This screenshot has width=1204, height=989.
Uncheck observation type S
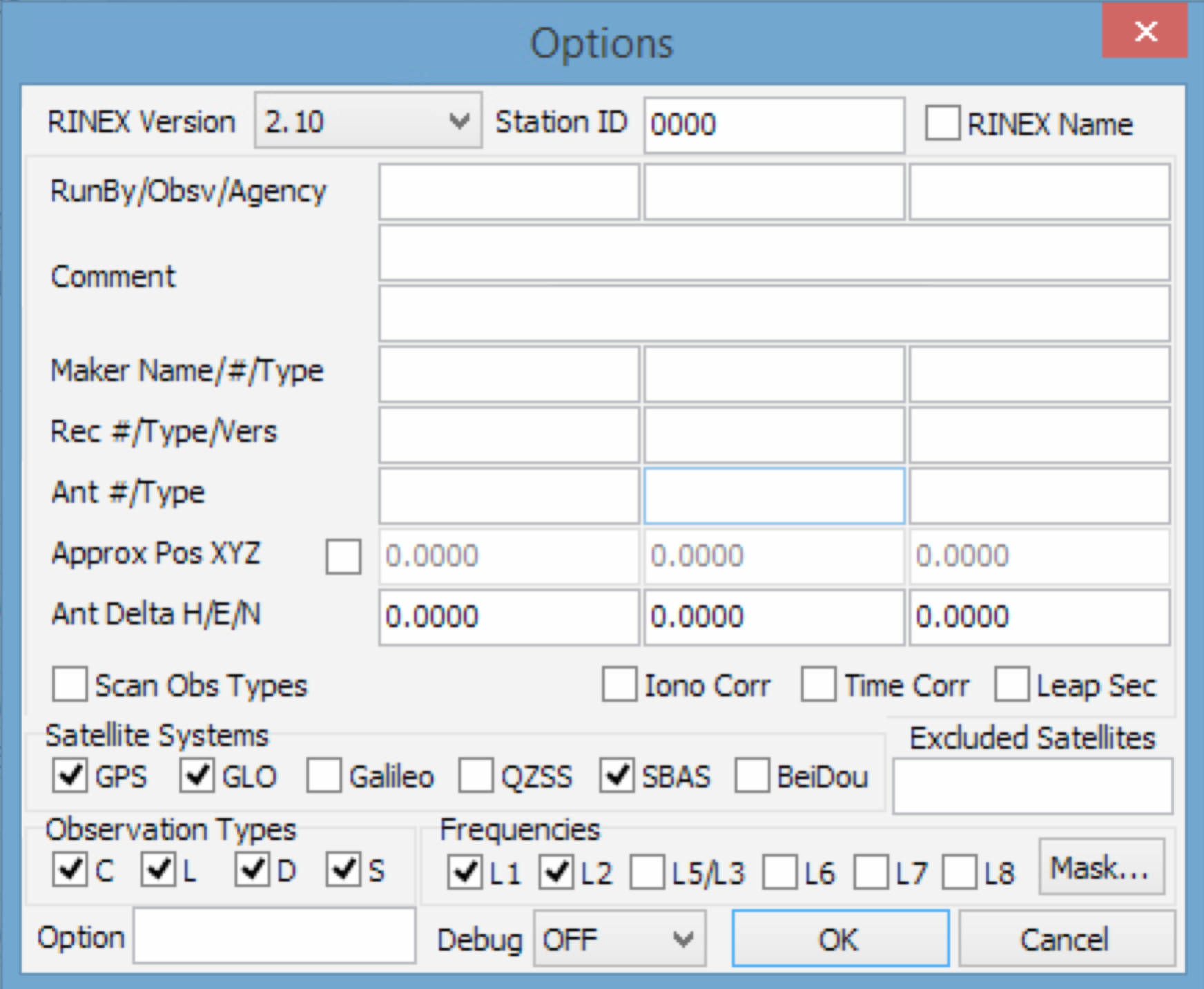point(343,870)
